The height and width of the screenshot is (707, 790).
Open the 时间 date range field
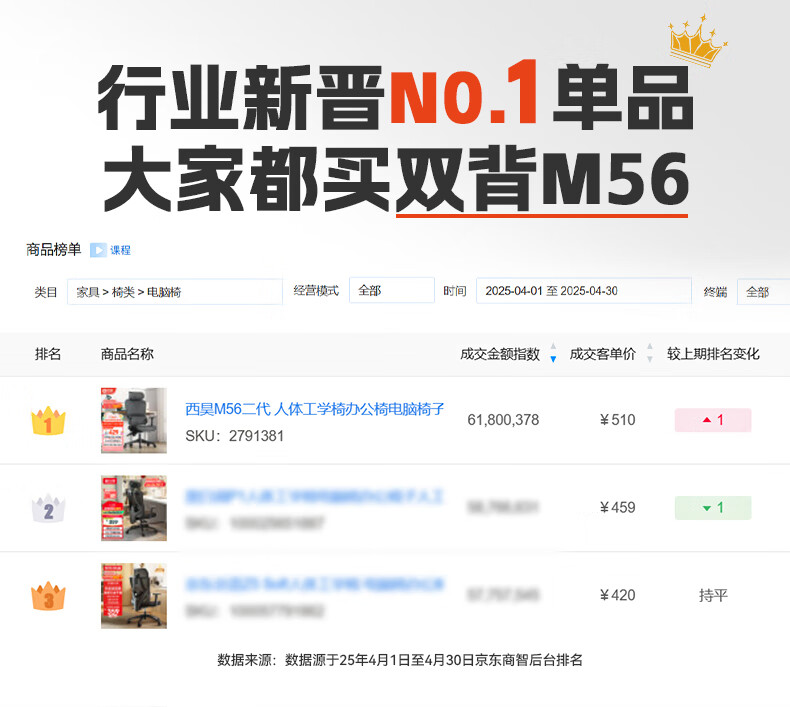click(583, 291)
